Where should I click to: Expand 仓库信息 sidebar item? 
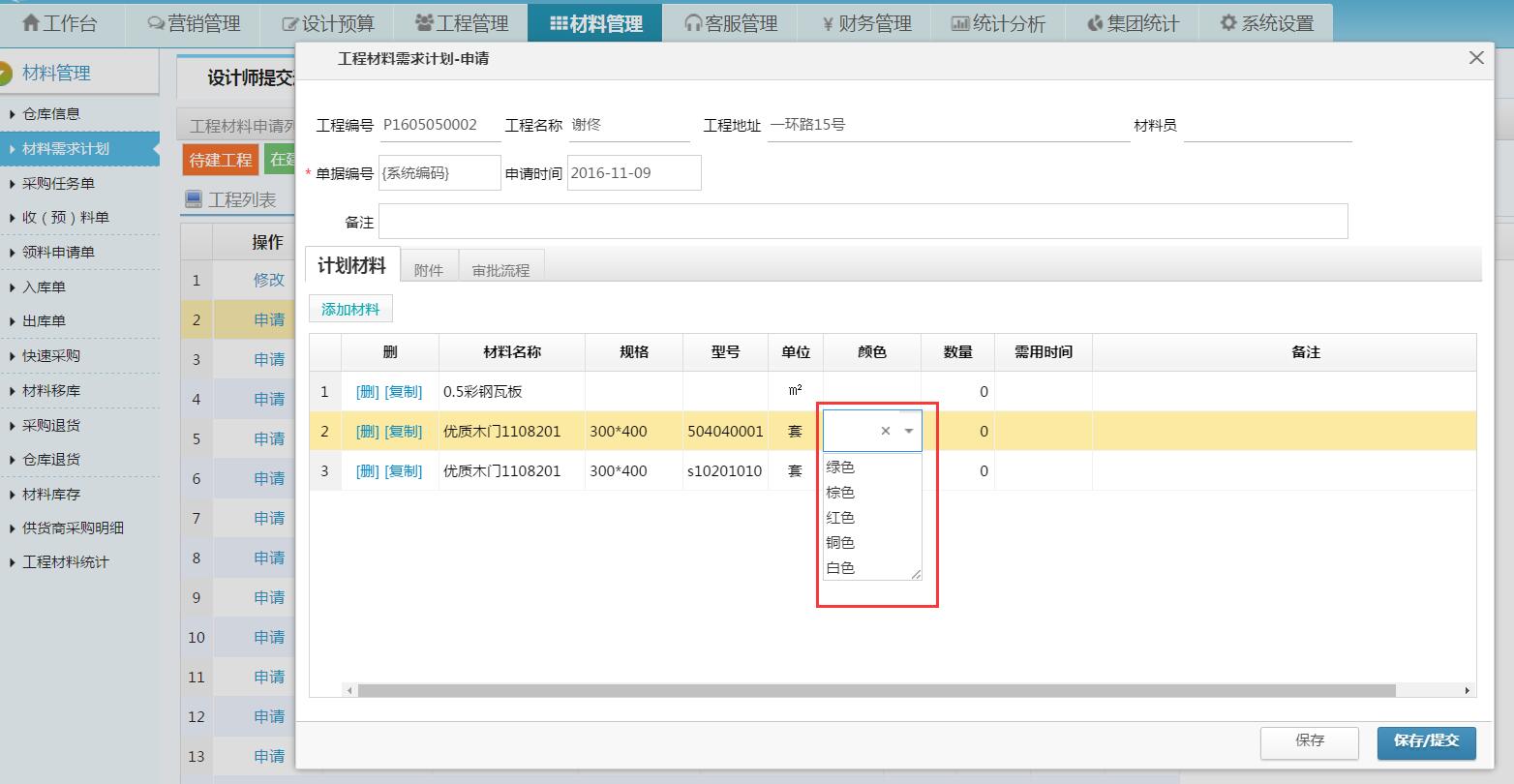tap(51, 114)
